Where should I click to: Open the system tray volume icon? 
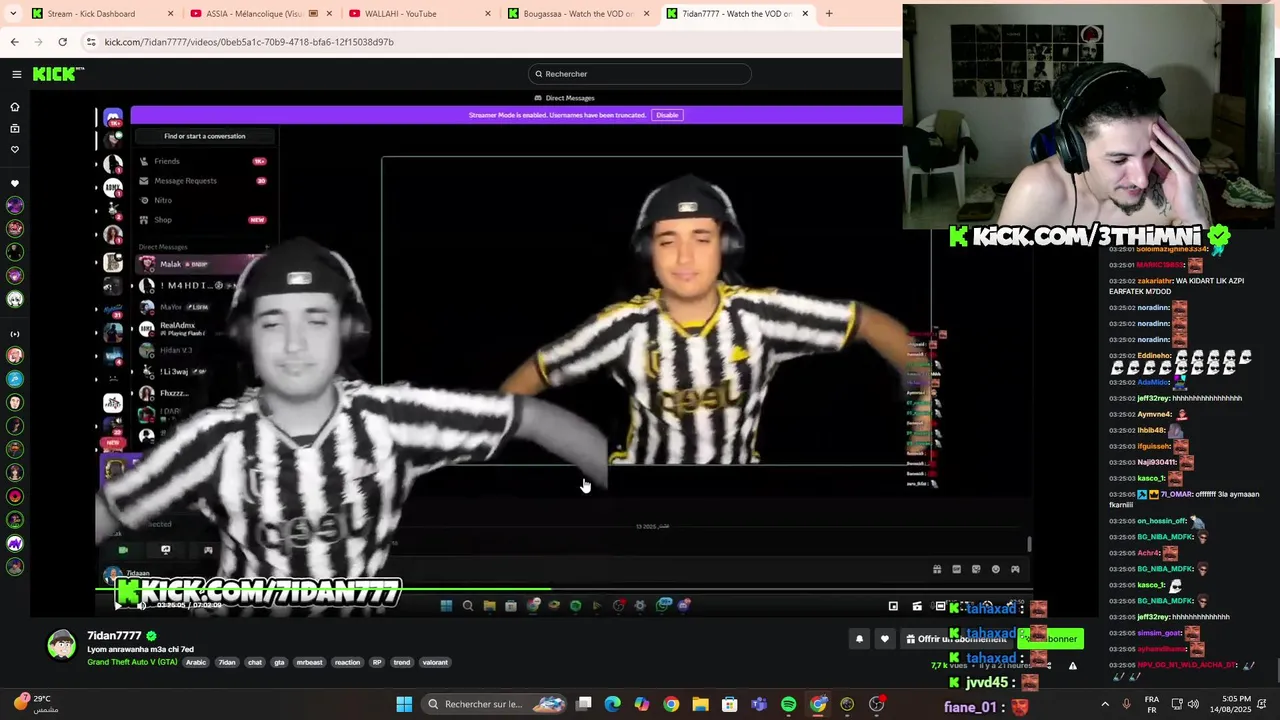click(x=1193, y=704)
